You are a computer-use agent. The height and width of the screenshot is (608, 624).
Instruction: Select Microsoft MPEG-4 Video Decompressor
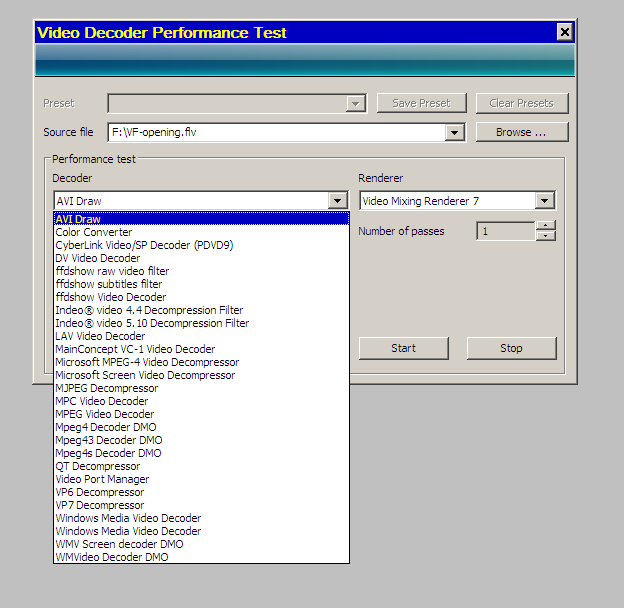tap(201, 362)
